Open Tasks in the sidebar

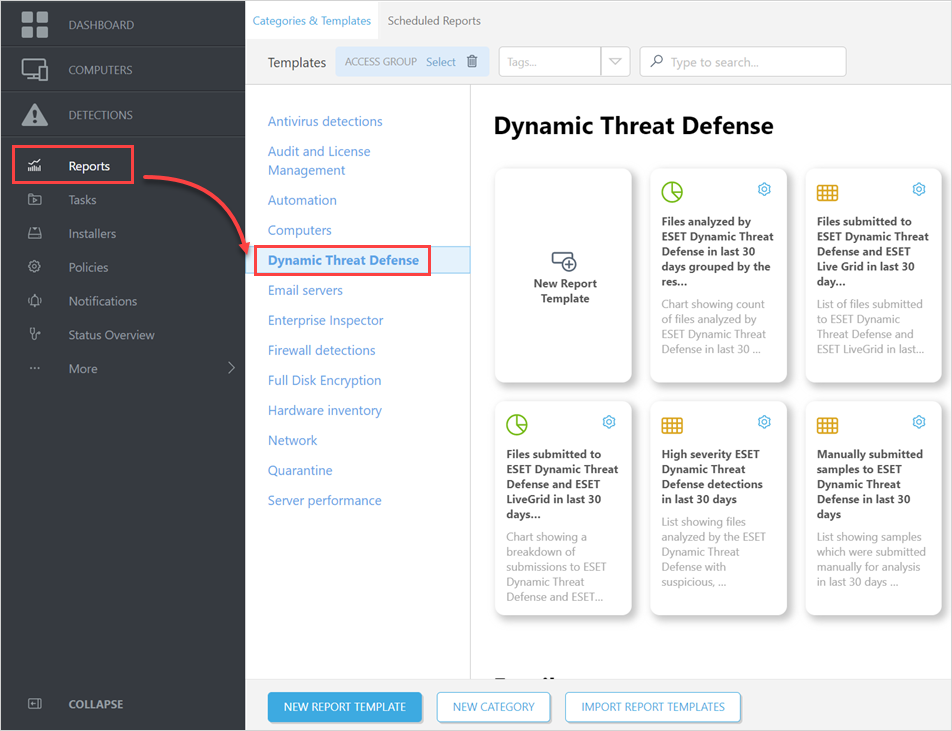tap(82, 199)
